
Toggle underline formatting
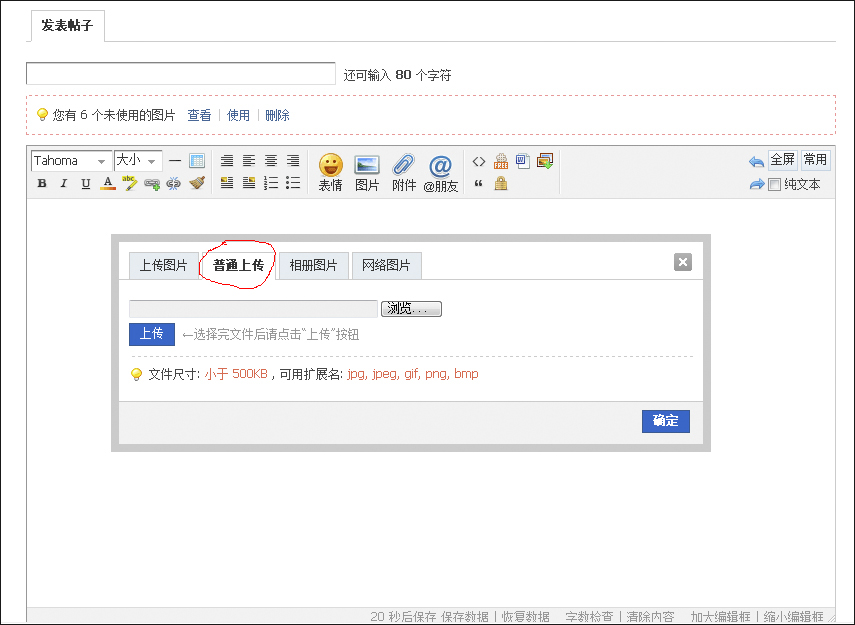pos(86,183)
